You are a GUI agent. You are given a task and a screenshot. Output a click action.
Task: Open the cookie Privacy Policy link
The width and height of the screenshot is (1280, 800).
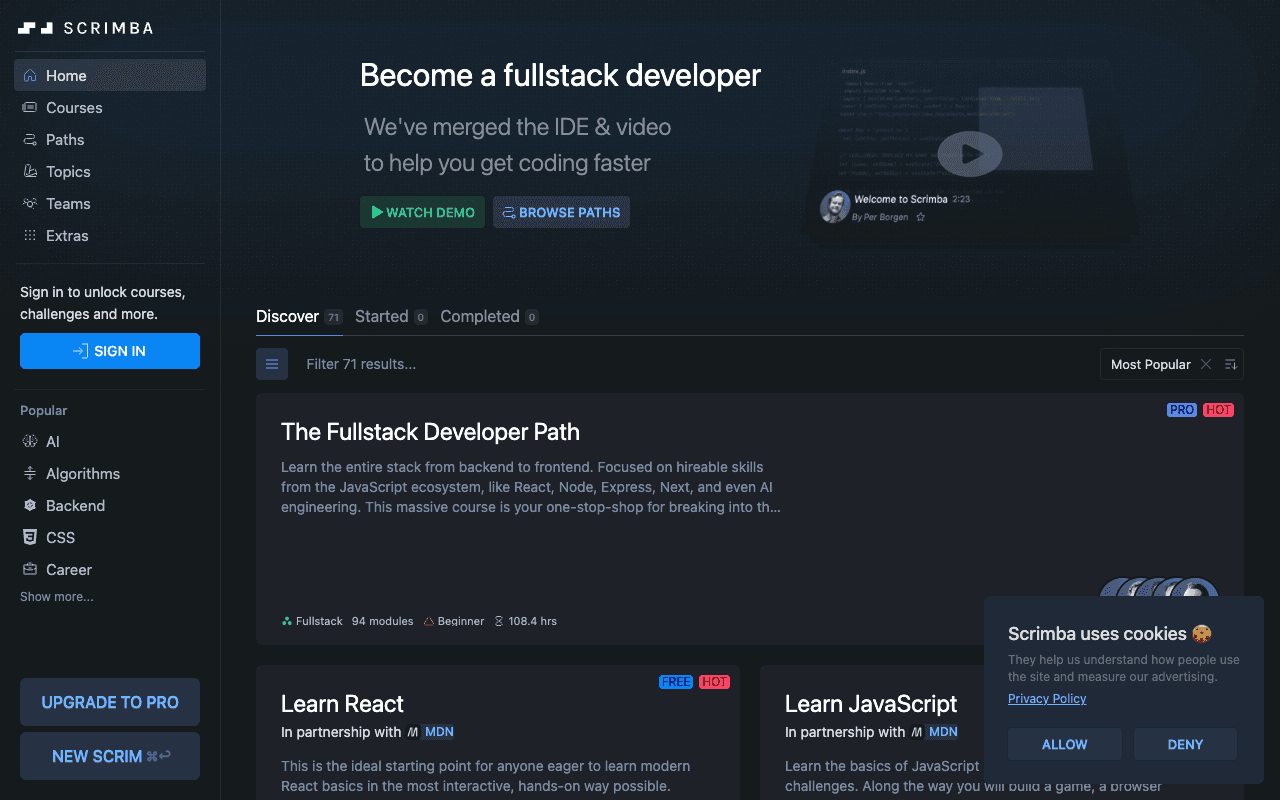1047,699
